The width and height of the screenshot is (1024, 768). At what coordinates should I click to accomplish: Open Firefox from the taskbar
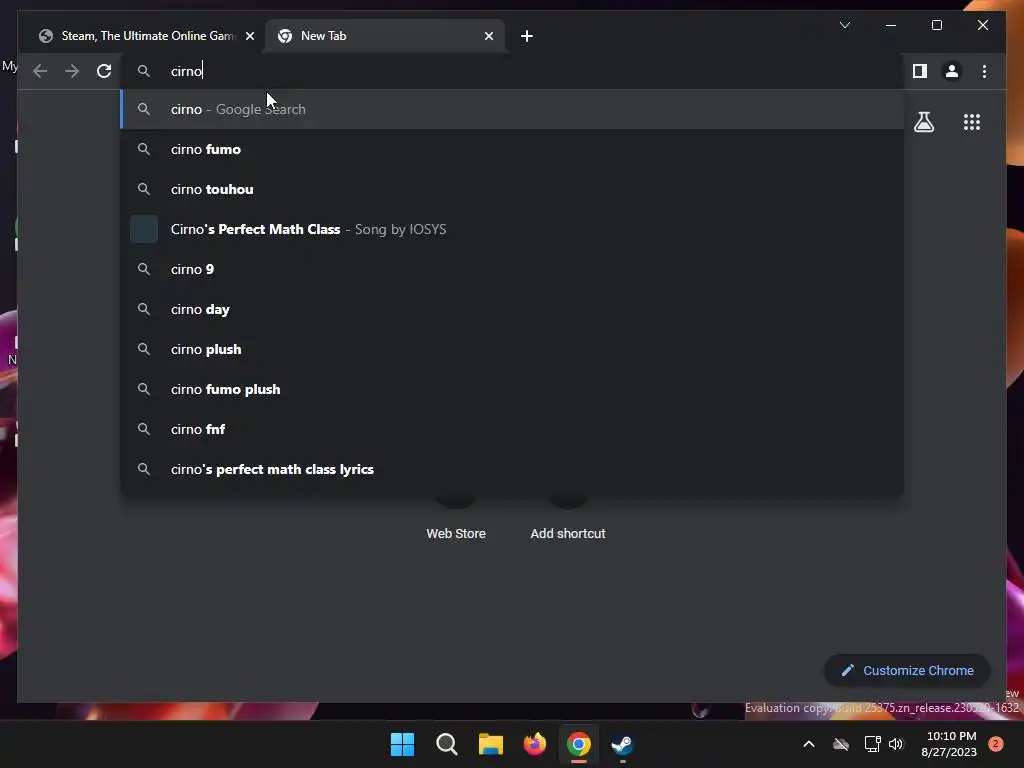pos(535,744)
